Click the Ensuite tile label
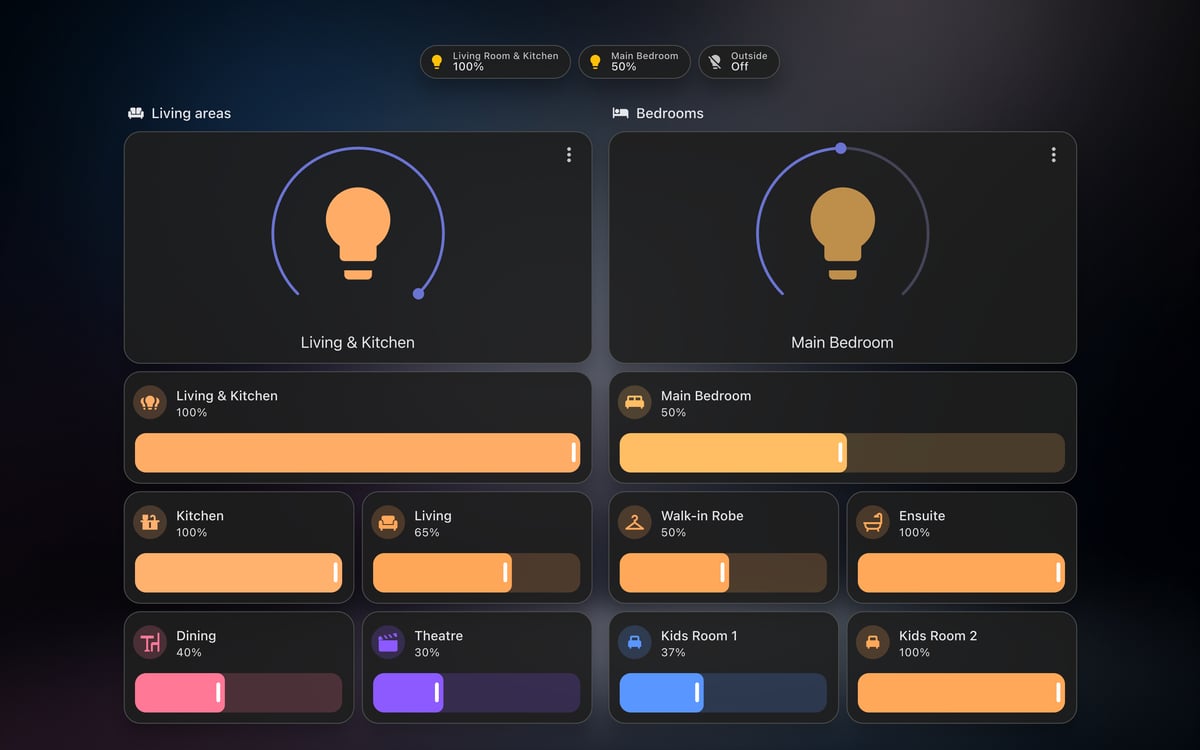 coord(922,516)
